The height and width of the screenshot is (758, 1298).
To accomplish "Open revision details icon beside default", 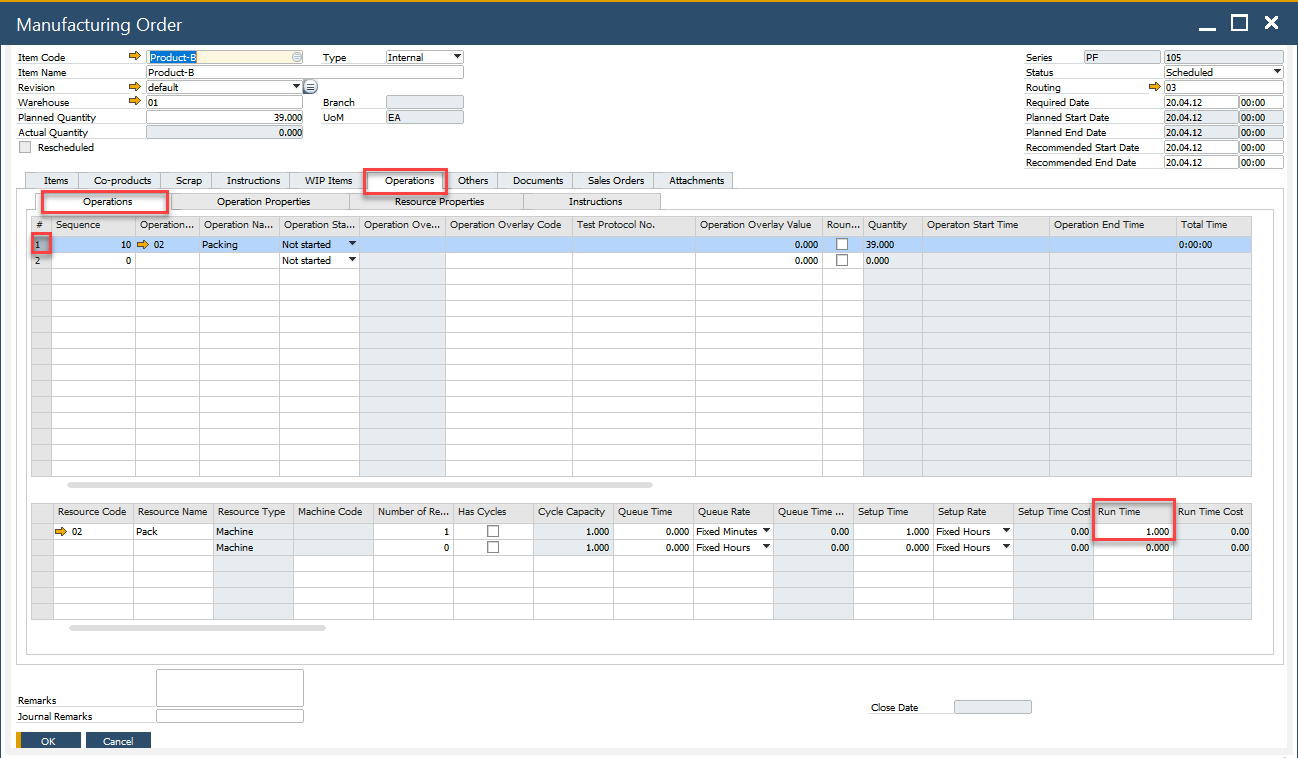I will click(x=310, y=87).
